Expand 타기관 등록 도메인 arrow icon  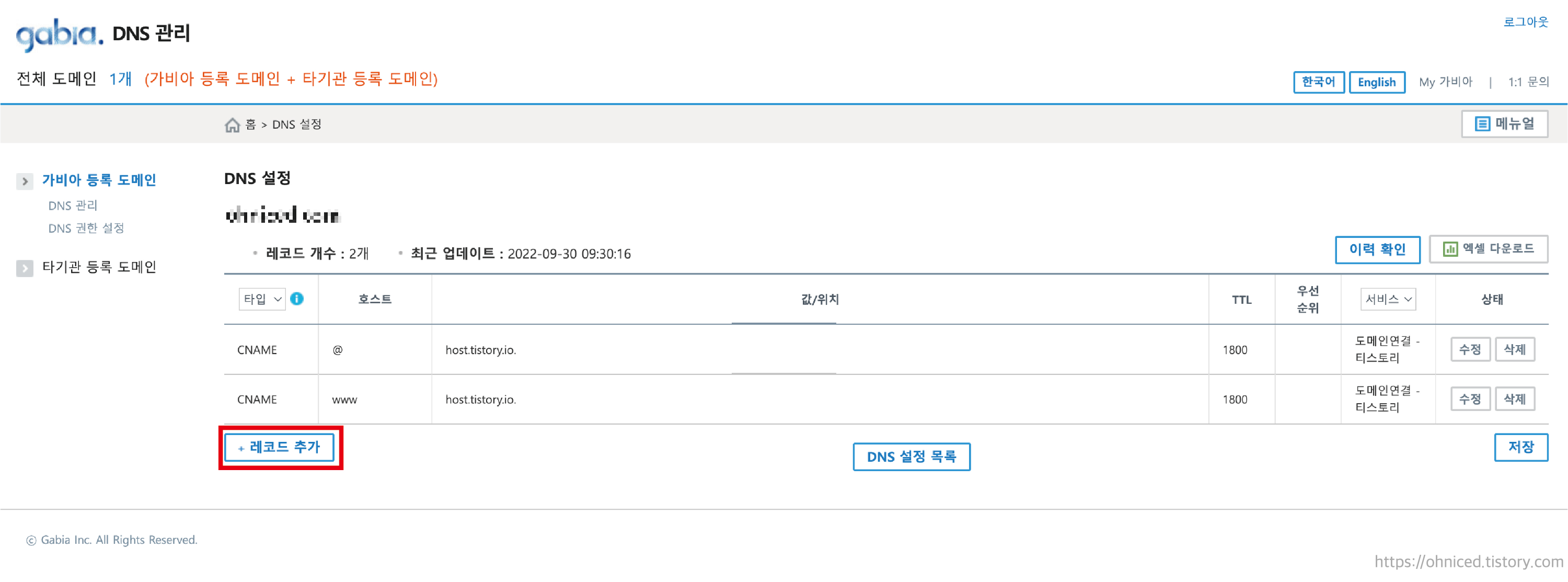(x=25, y=268)
